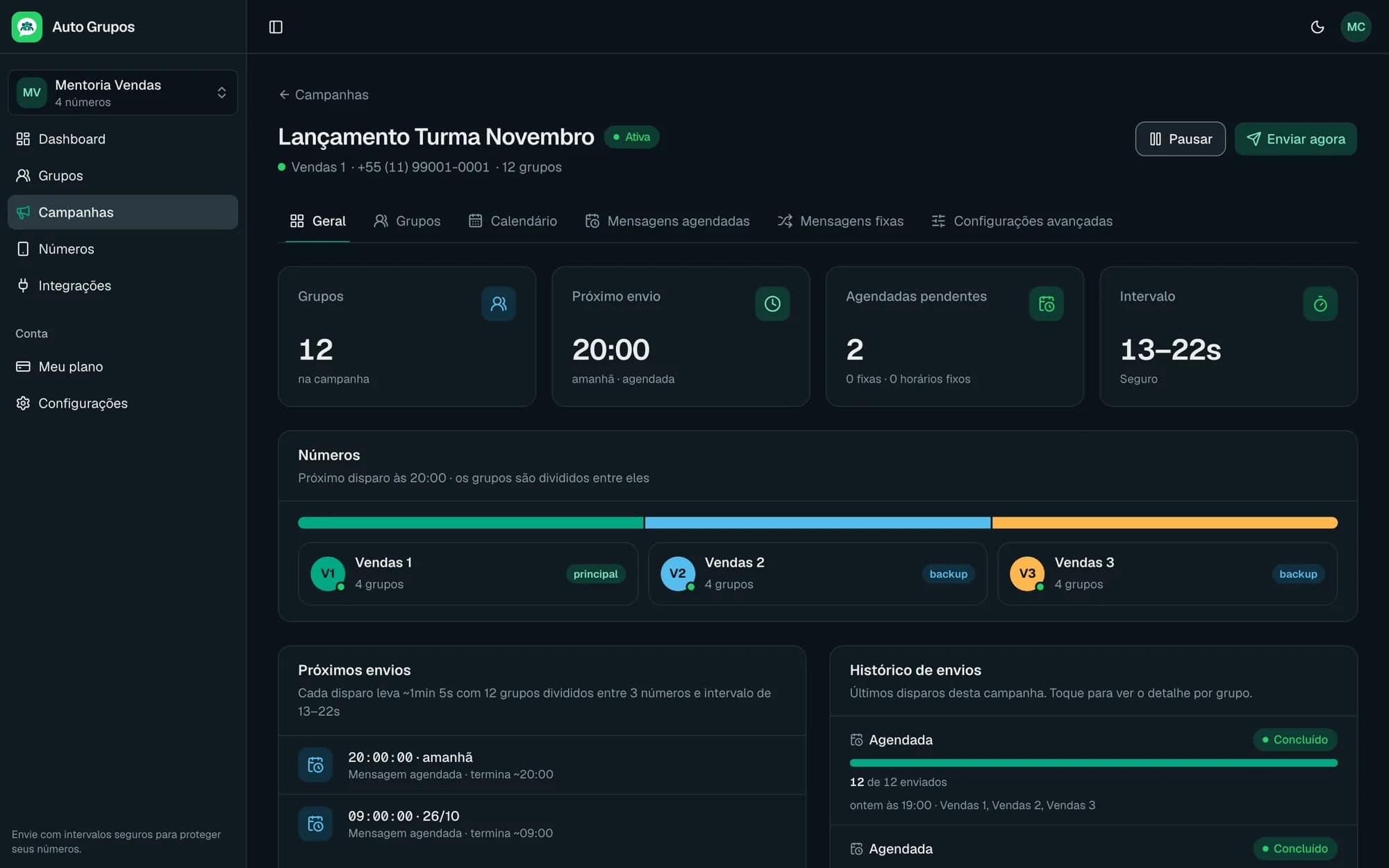
Task: Click the stopwatch icon in Intervalo card
Action: coord(1320,303)
